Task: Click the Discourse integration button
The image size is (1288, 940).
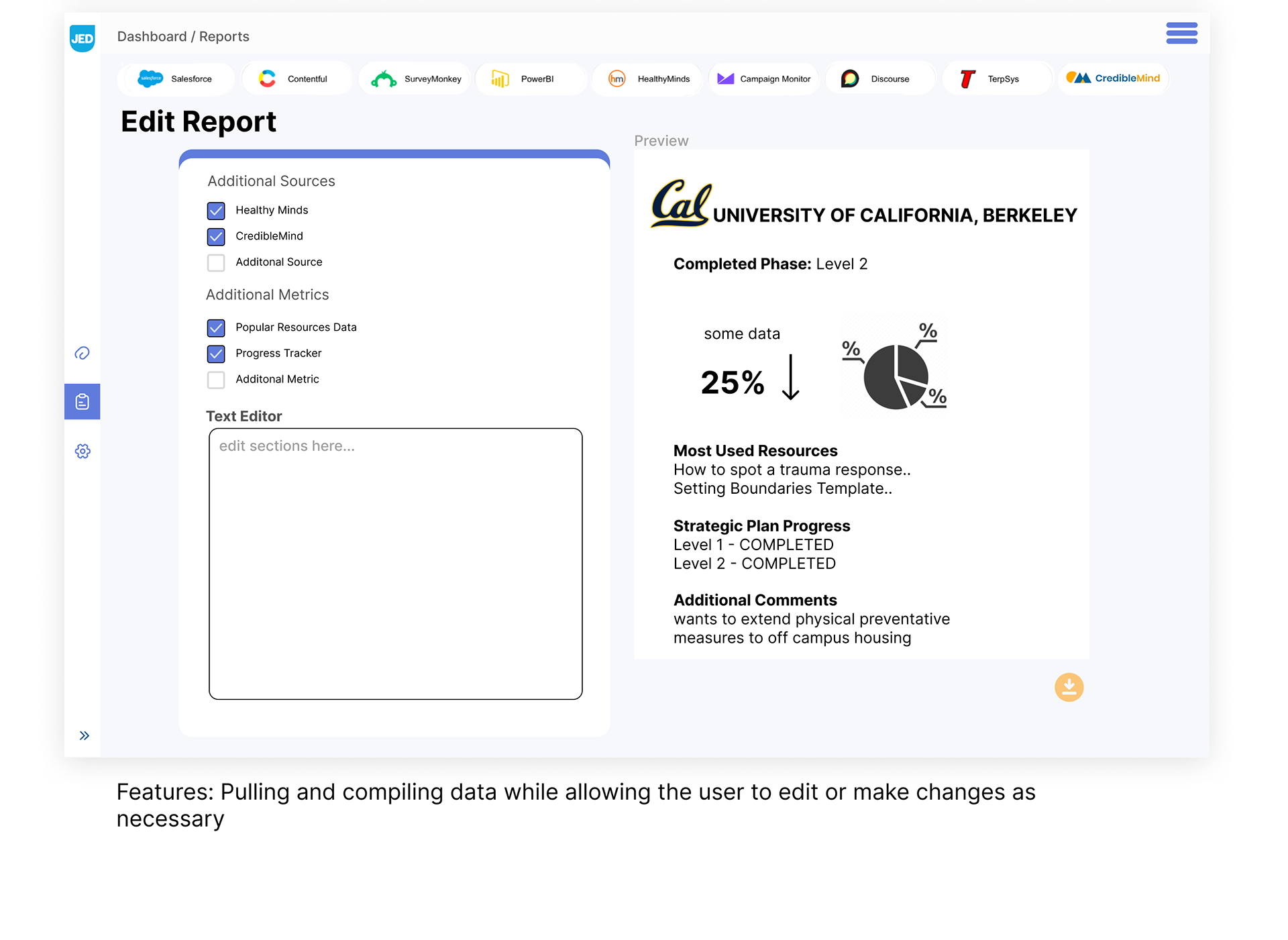Action: (879, 79)
